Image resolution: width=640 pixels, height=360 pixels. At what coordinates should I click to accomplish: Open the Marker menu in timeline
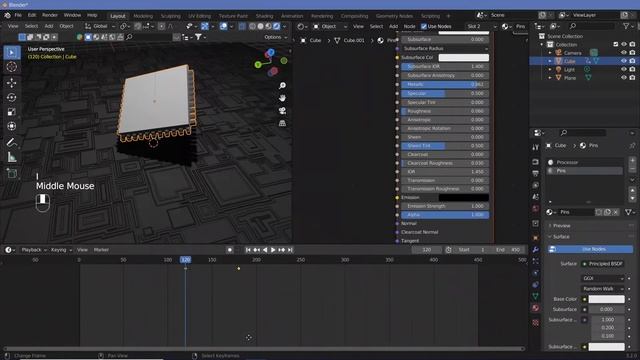coord(101,250)
